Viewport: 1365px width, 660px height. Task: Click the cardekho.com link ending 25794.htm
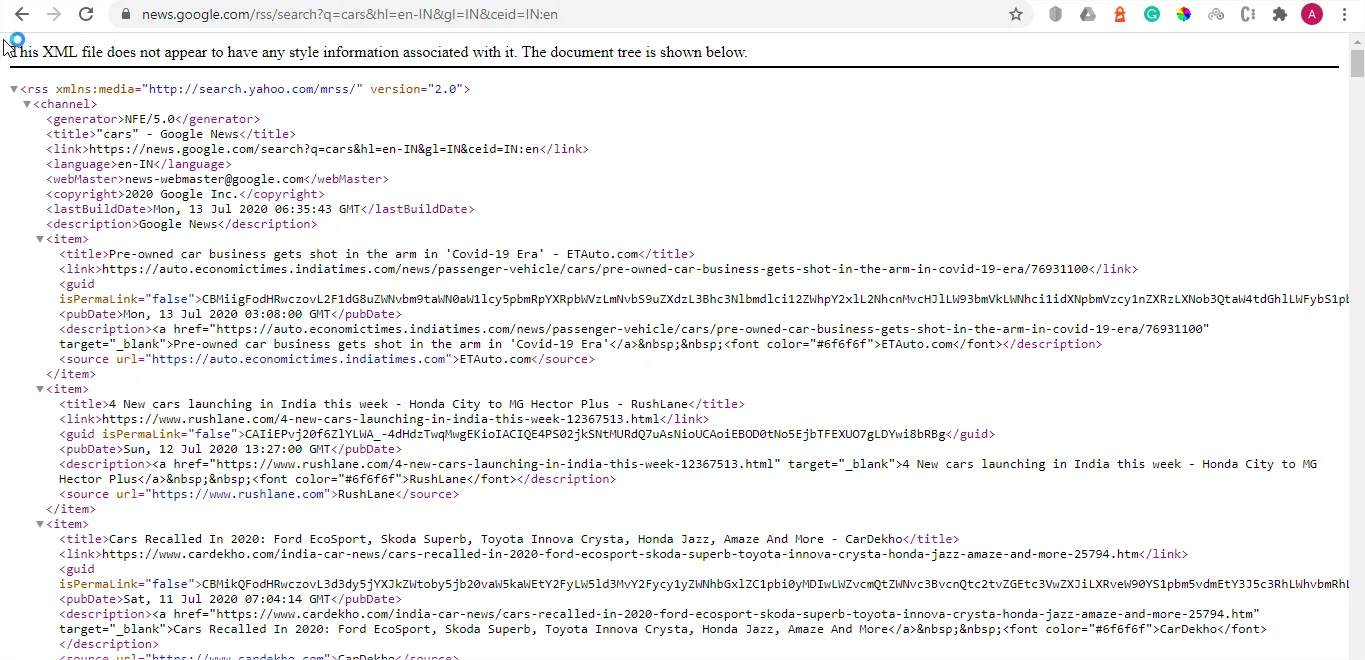(x=623, y=554)
